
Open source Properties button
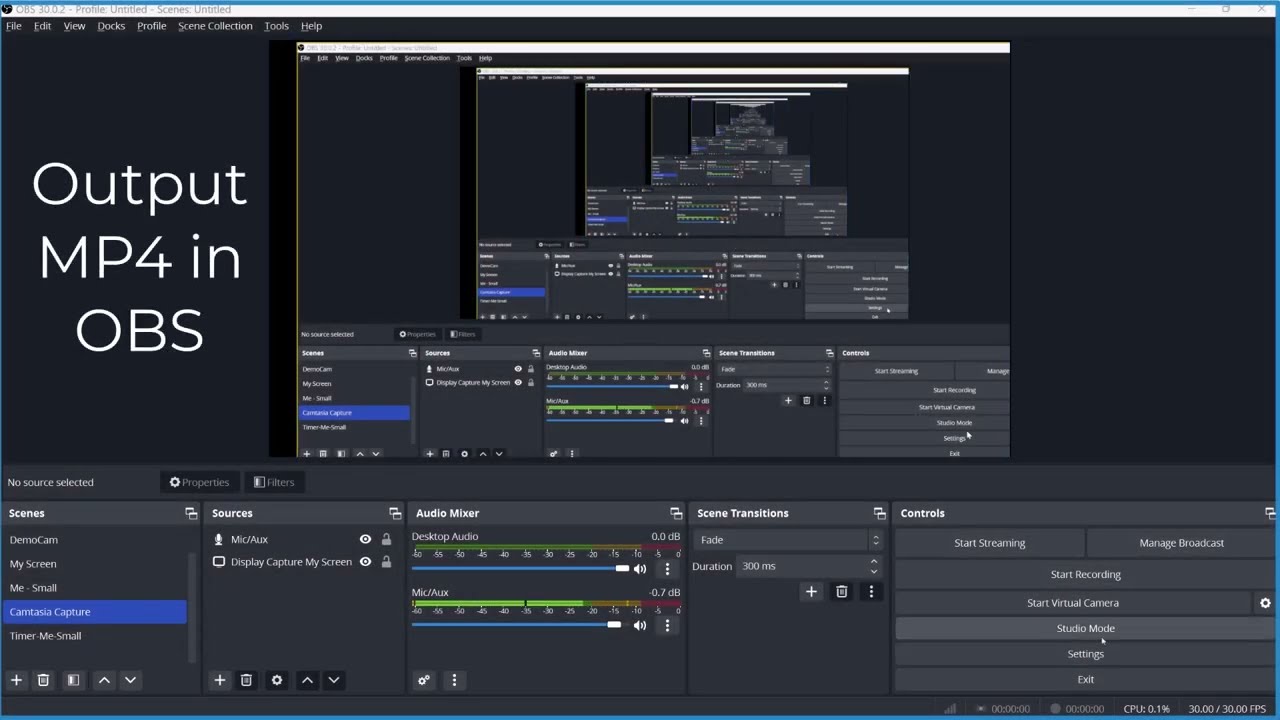click(x=199, y=482)
